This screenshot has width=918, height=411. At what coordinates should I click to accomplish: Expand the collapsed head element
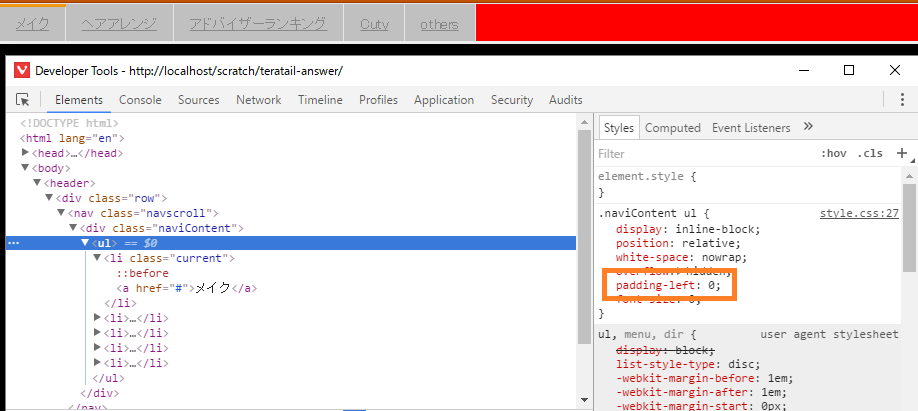pyautogui.click(x=26, y=153)
